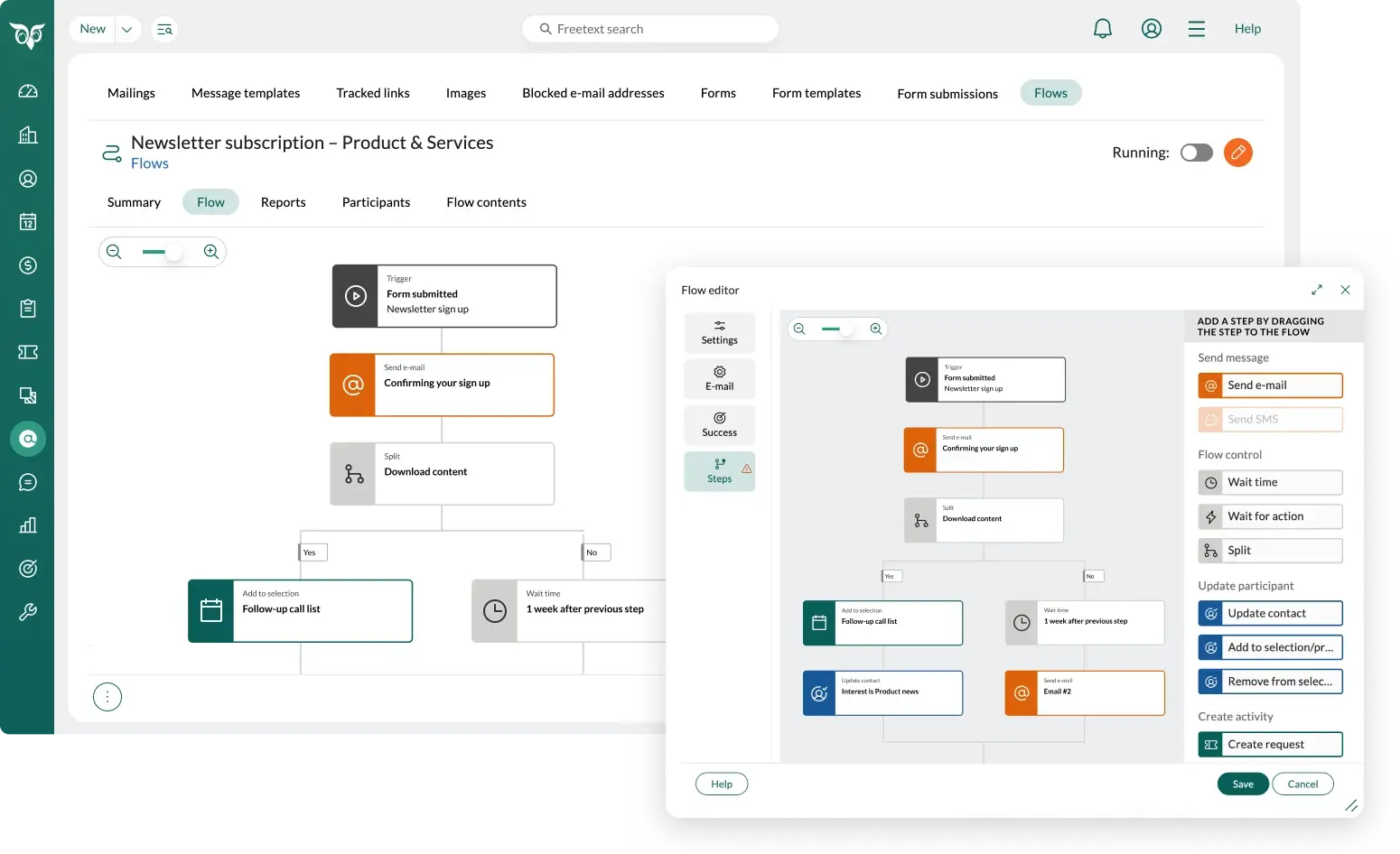The image size is (1400, 854).
Task: Expand the New button dropdown arrow
Action: pyautogui.click(x=127, y=29)
